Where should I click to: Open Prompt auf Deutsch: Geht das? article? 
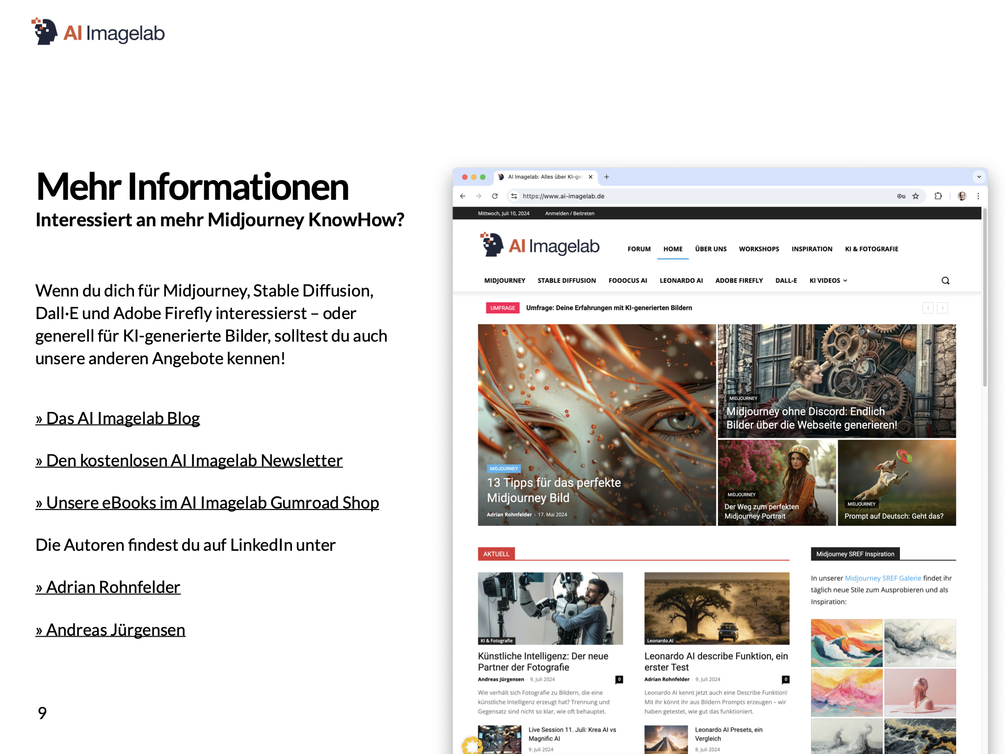(x=893, y=516)
